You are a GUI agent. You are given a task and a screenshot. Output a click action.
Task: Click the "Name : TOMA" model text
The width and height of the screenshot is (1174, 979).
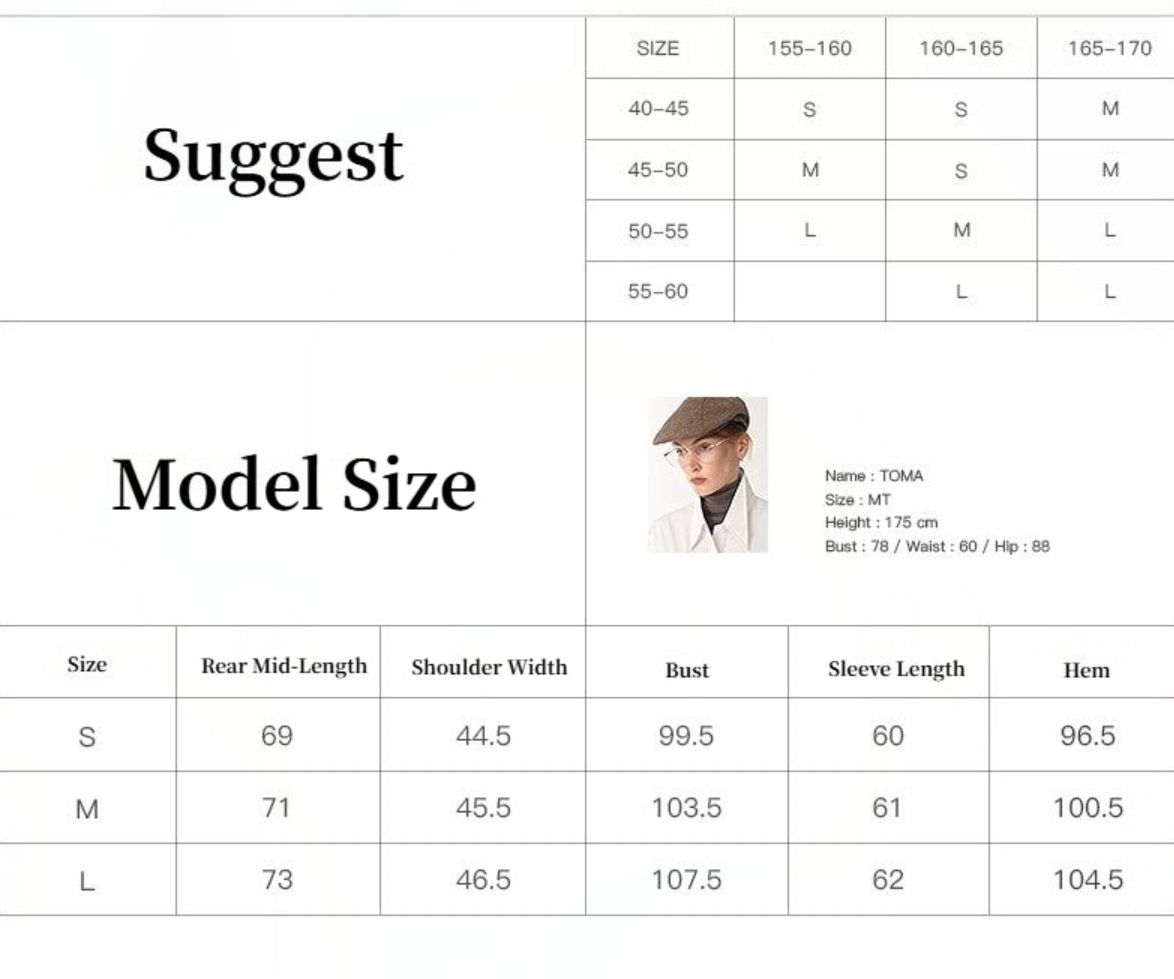874,476
